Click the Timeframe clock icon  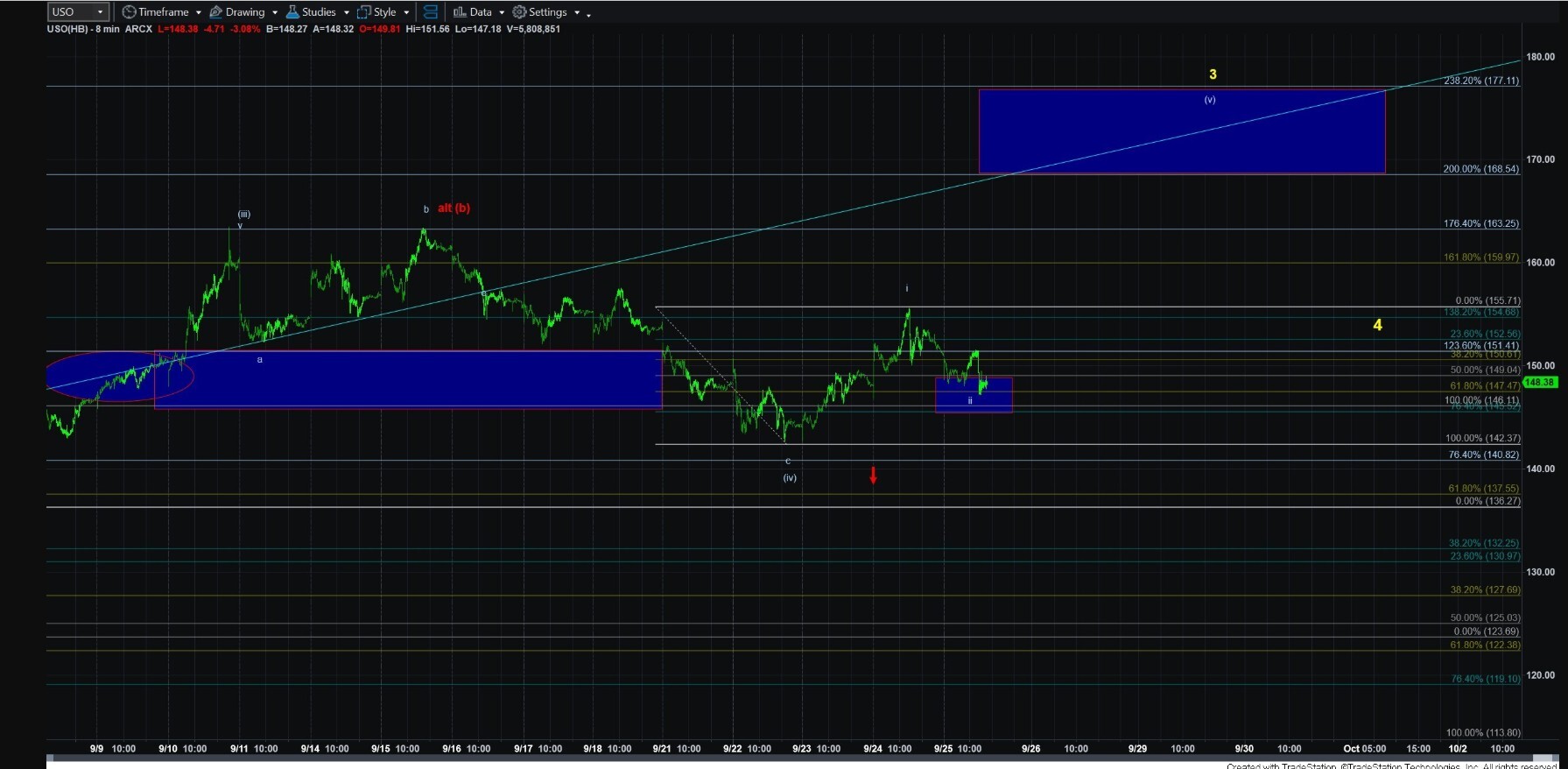click(x=129, y=12)
